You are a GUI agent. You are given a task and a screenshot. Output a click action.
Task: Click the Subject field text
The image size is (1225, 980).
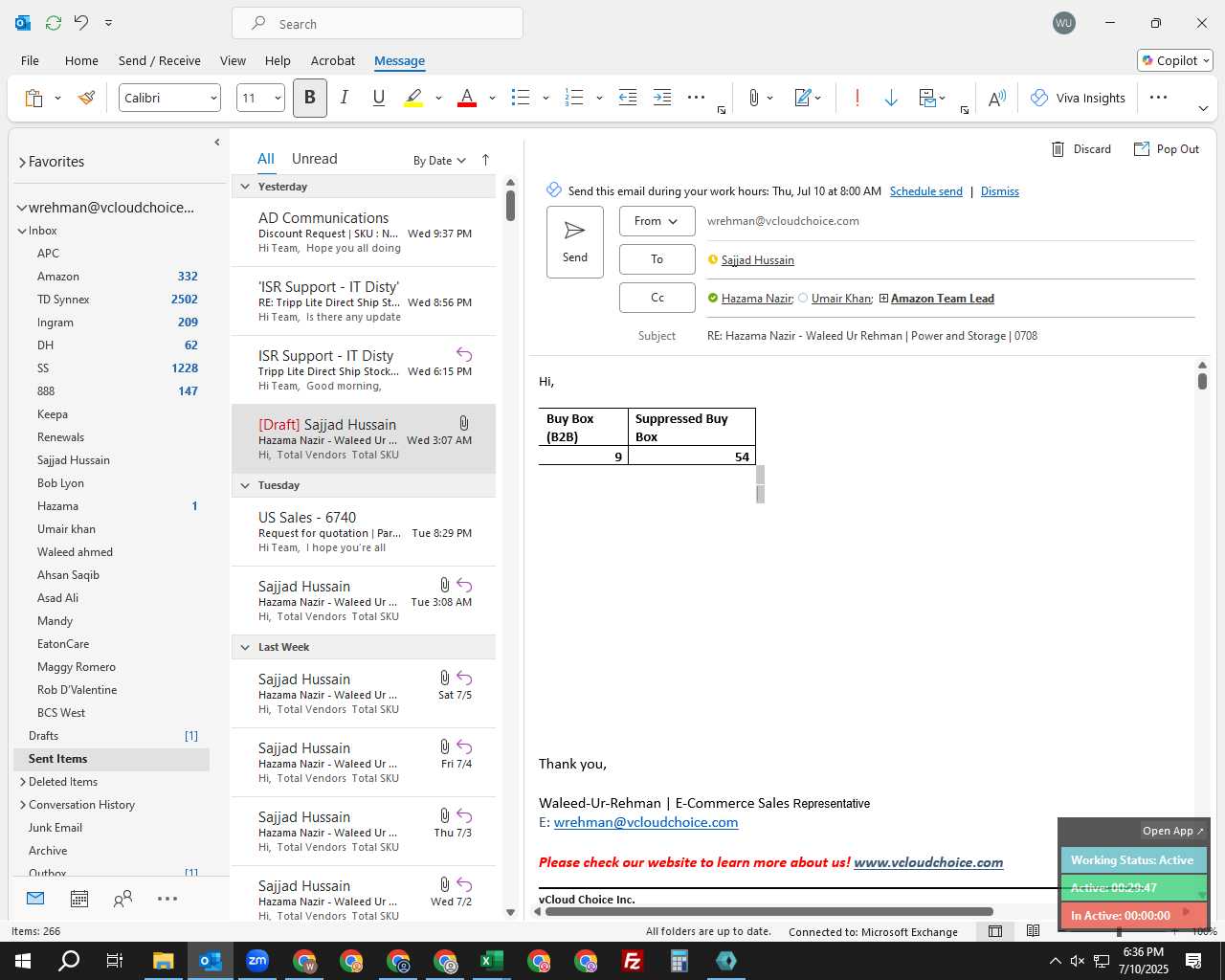coord(872,336)
